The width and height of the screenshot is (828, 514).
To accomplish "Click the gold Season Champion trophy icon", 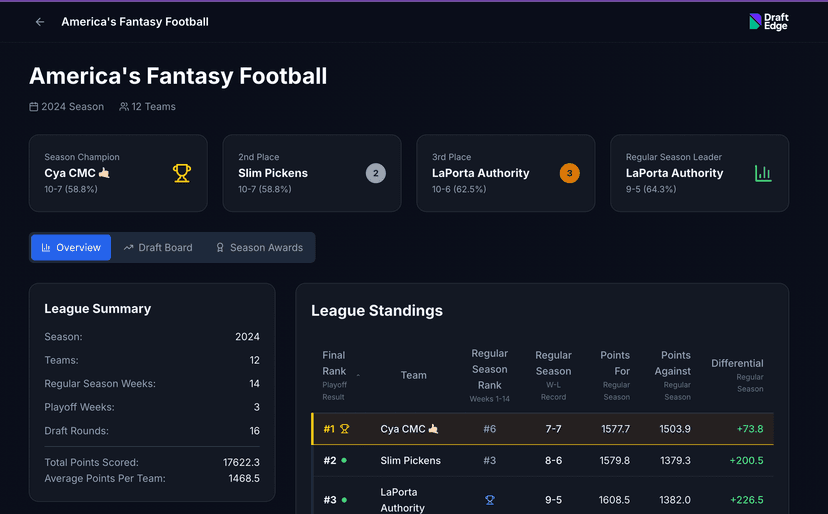I will click(x=181, y=173).
